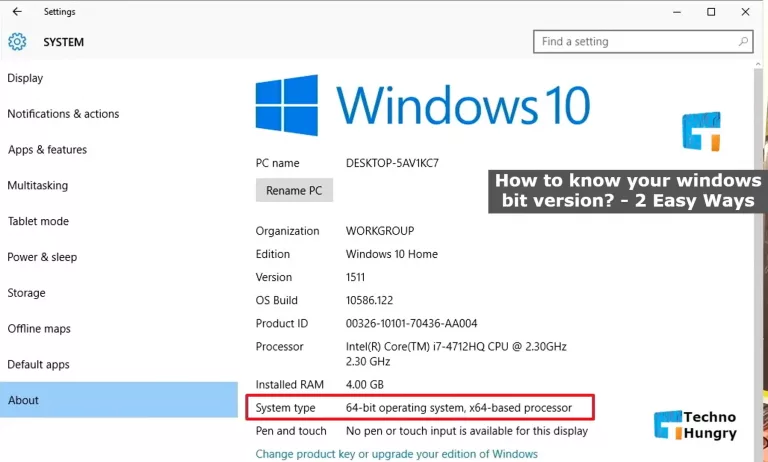Click the SYSTEM header title

coord(64,42)
